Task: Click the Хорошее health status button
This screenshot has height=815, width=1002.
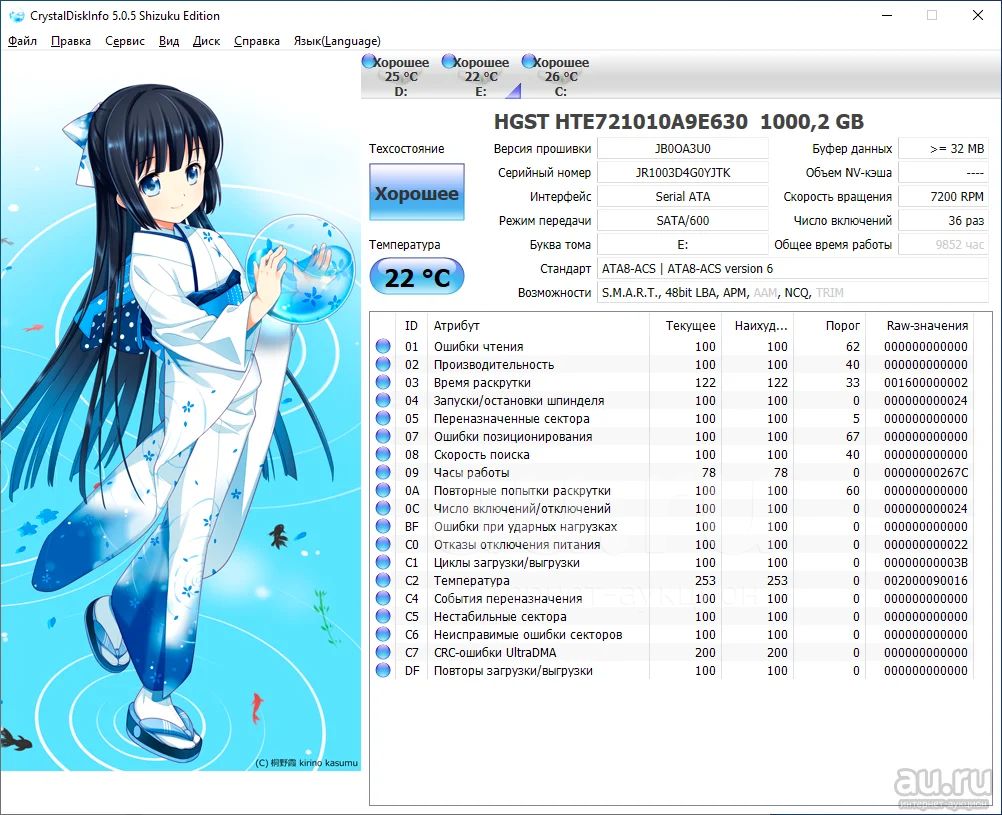Action: pyautogui.click(x=417, y=192)
